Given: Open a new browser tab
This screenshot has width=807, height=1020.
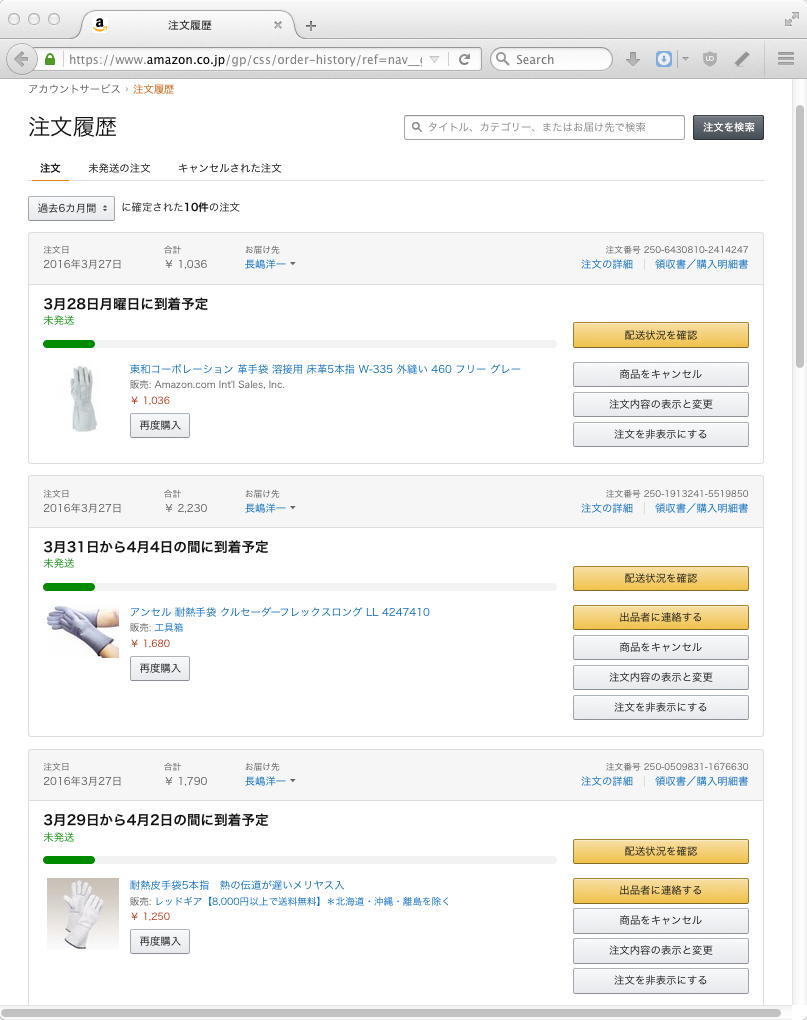Looking at the screenshot, I should (311, 25).
